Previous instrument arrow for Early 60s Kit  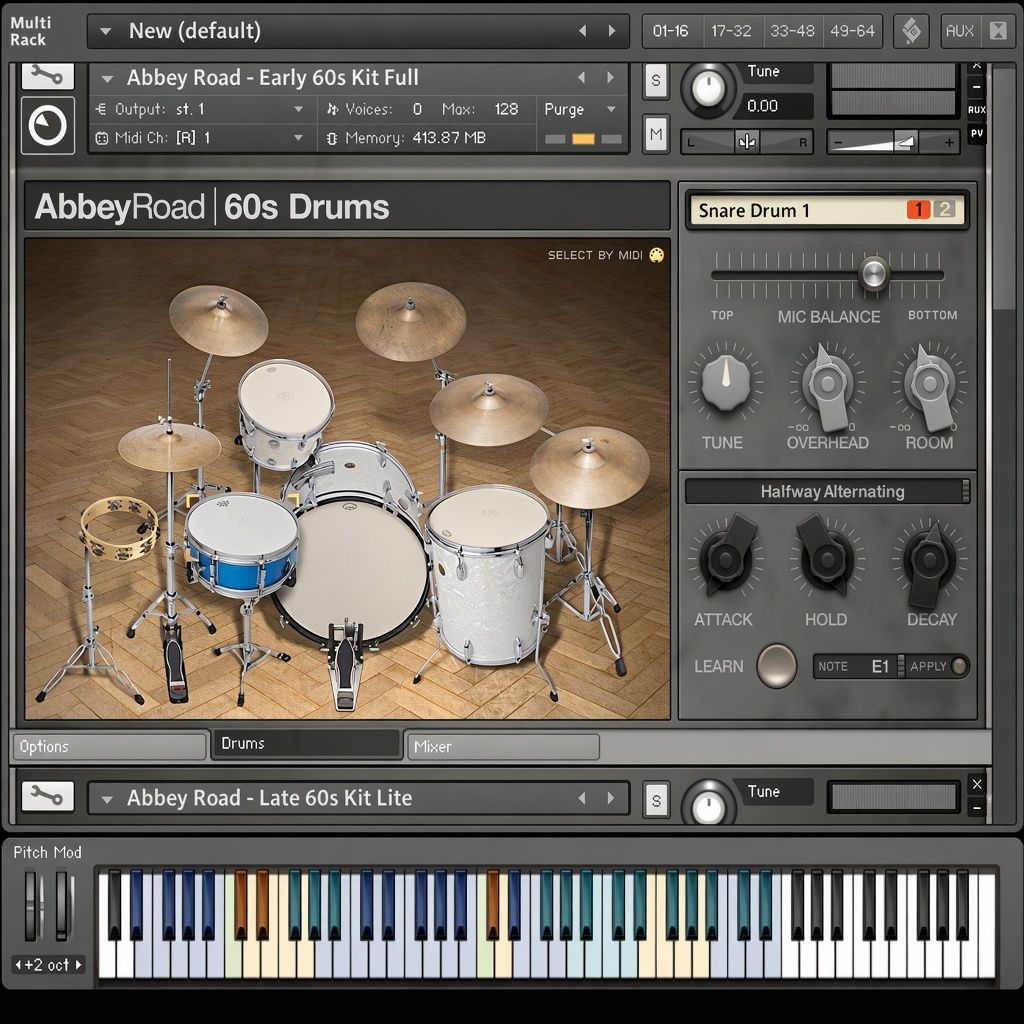tap(581, 78)
